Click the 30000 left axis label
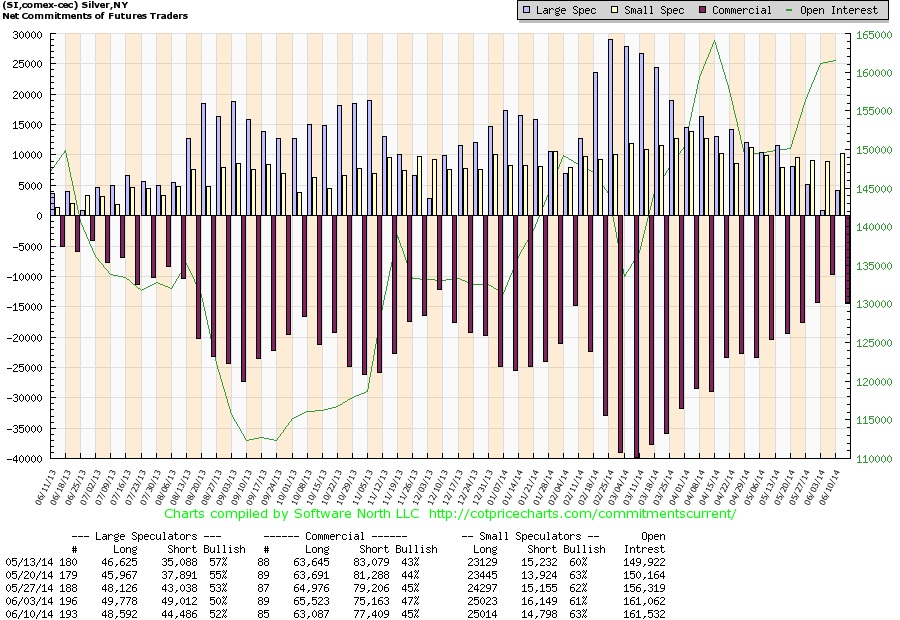900x620 pixels. 28,35
